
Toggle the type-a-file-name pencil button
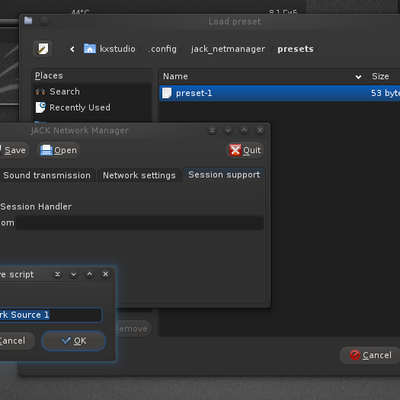(x=43, y=49)
